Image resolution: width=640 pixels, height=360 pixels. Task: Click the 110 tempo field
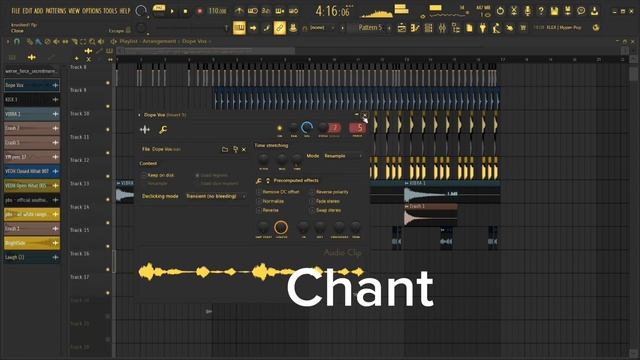(217, 11)
